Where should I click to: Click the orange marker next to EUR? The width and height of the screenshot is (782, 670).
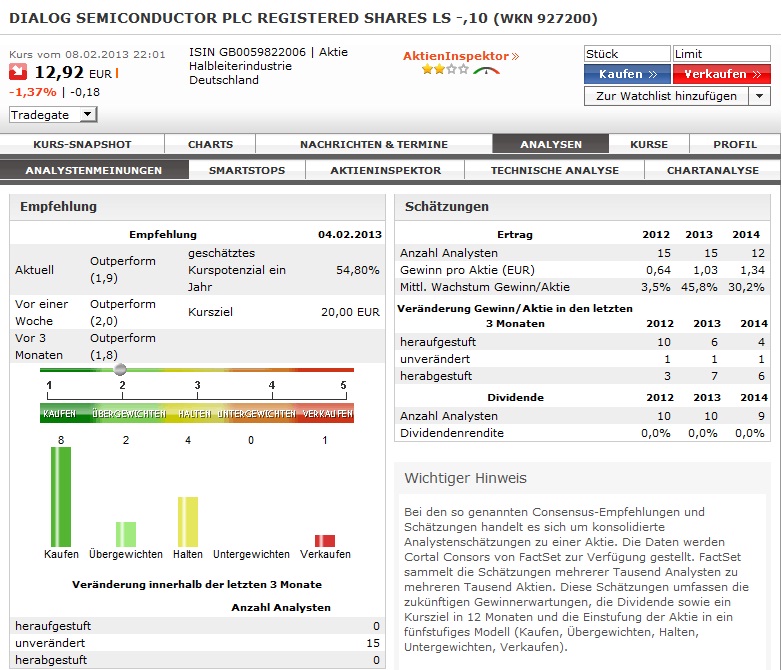click(117, 73)
